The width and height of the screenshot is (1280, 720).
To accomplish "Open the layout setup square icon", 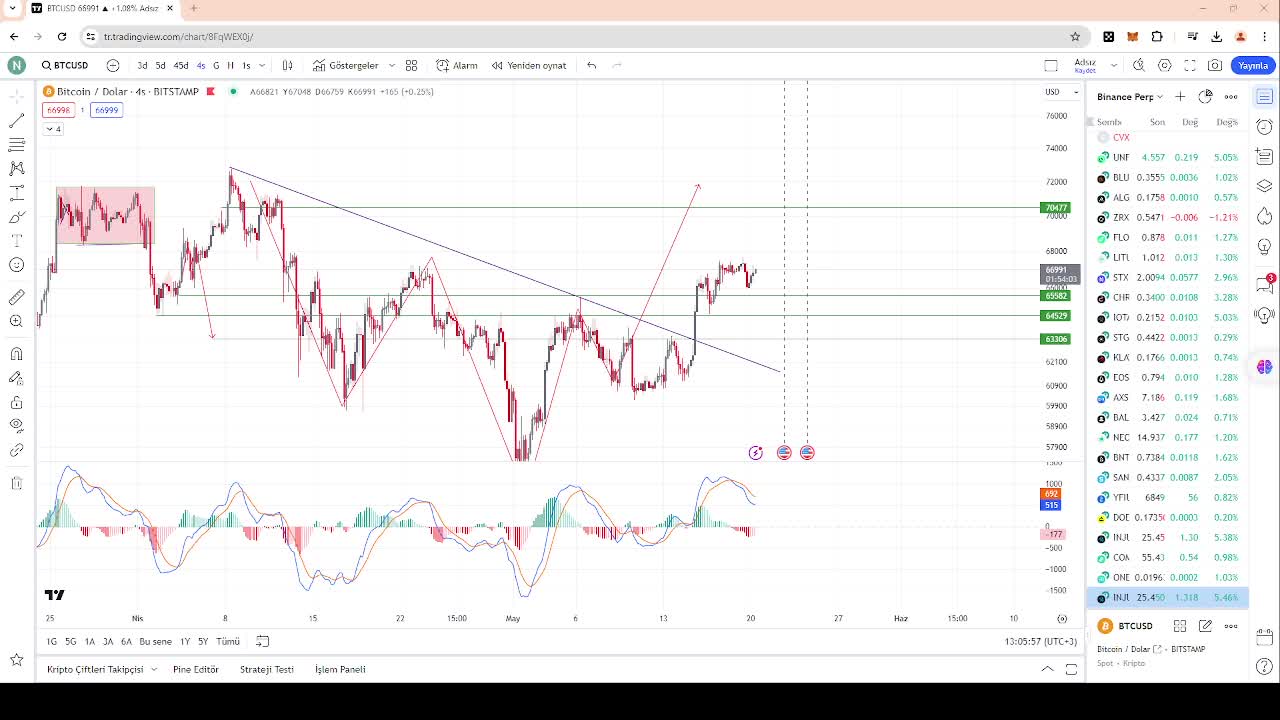I will 1051,65.
